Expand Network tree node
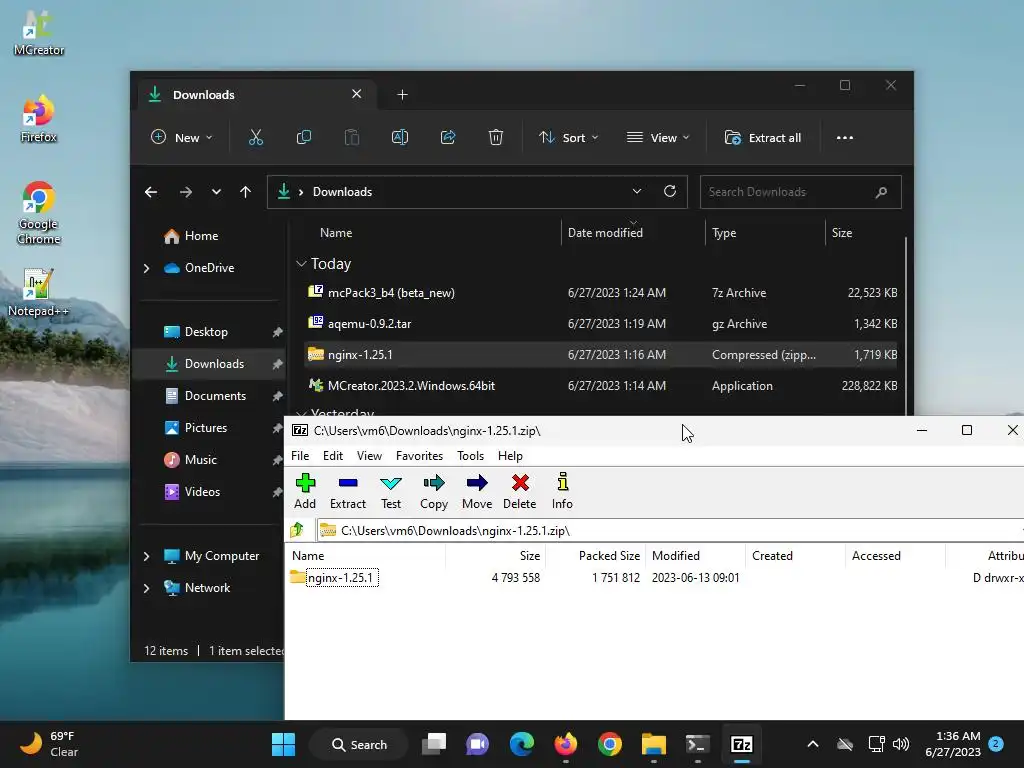Image resolution: width=1024 pixels, height=768 pixels. (146, 588)
